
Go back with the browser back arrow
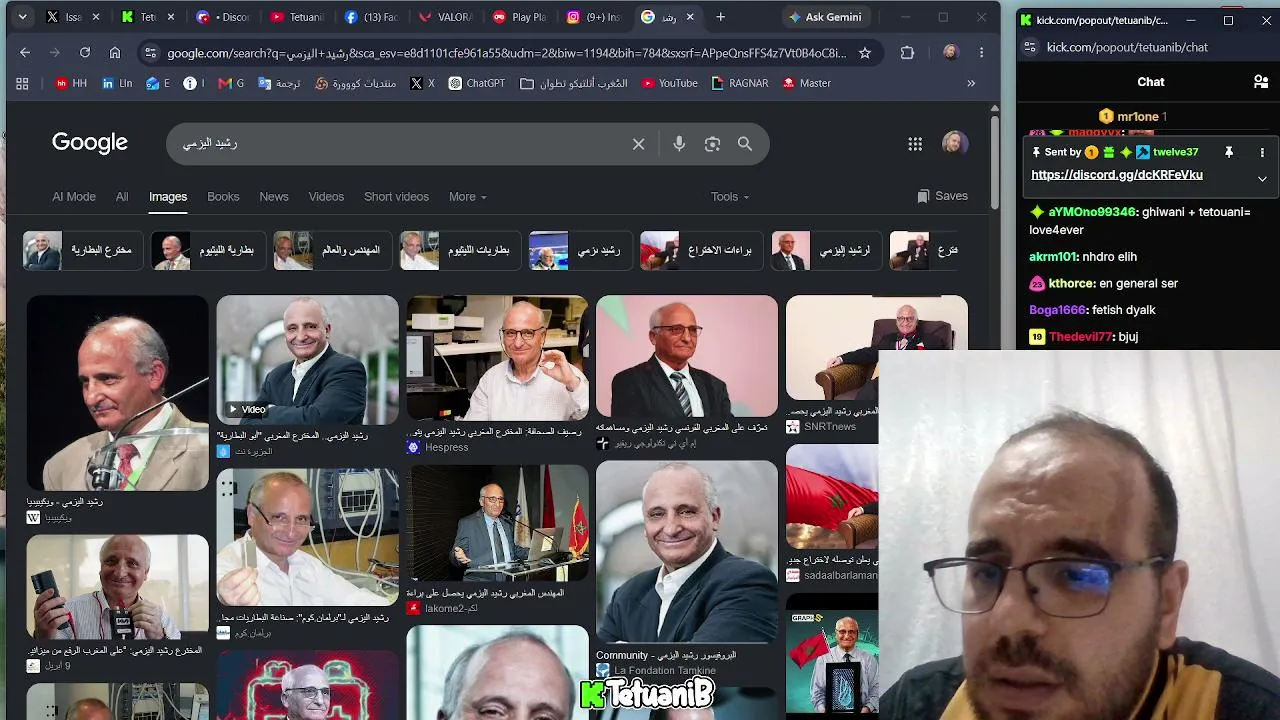25,53
